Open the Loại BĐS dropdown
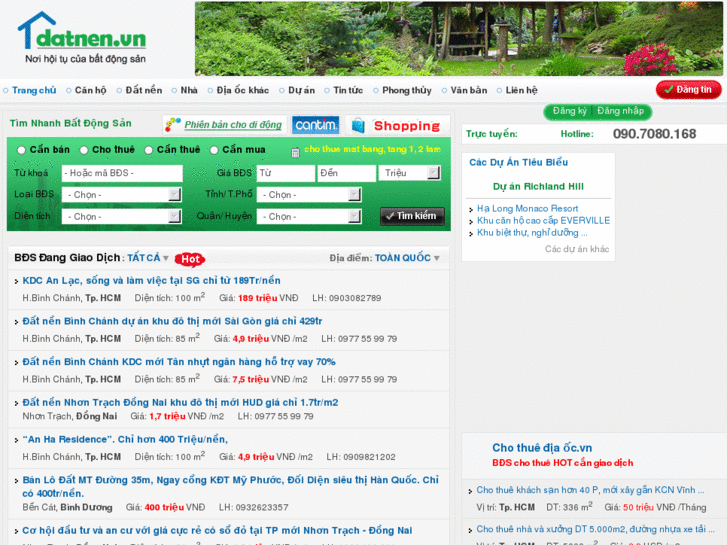The image size is (727, 545). pos(121,194)
